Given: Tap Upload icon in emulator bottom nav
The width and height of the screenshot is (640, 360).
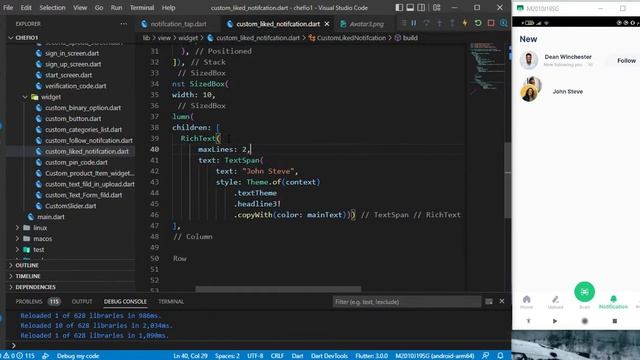Looking at the screenshot, I should point(555,302).
